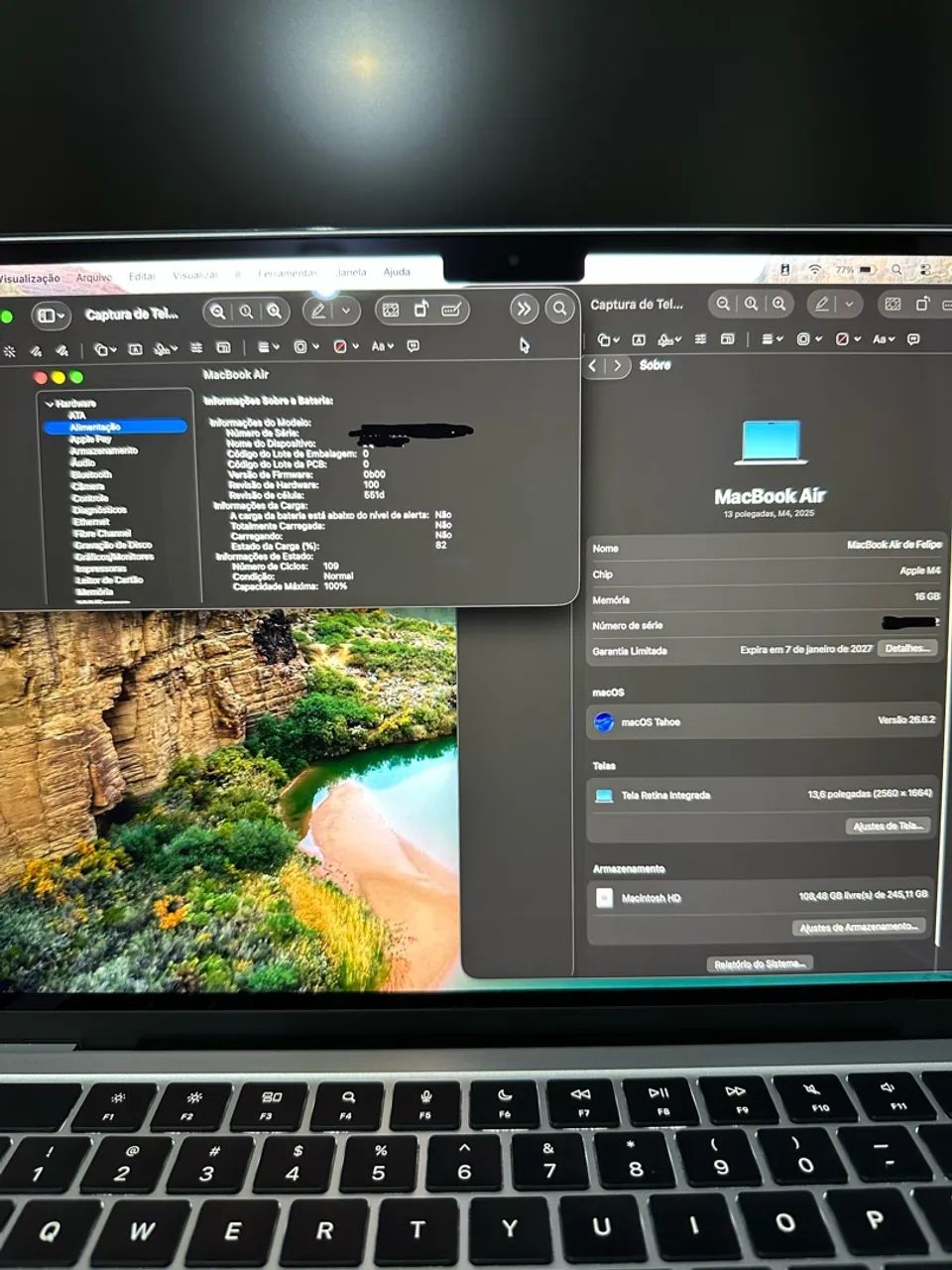This screenshot has height=1270, width=952.
Task: Open the chevron beside the left Markup pen
Action: pyautogui.click(x=345, y=311)
